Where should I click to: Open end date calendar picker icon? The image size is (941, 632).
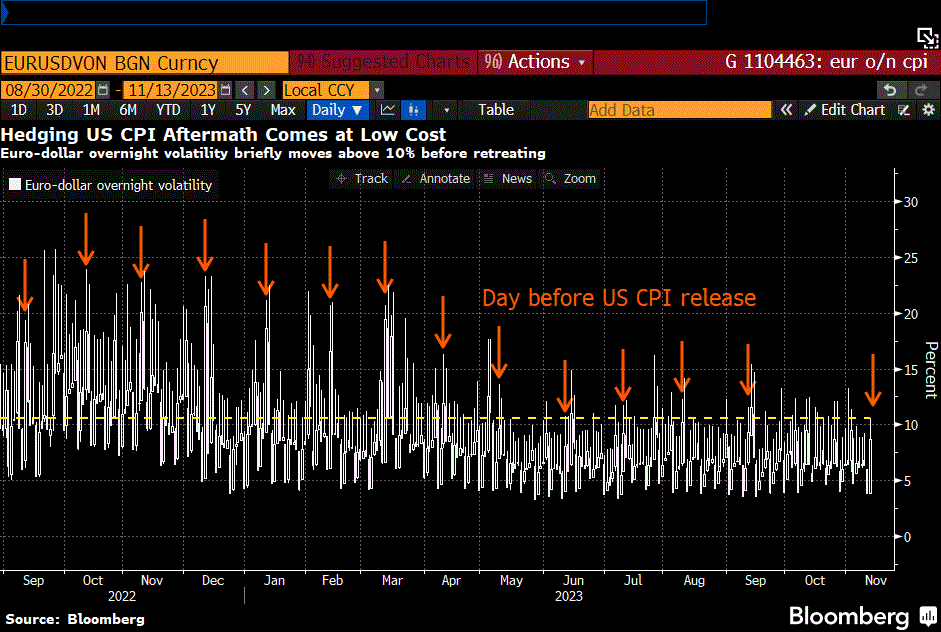click(226, 90)
